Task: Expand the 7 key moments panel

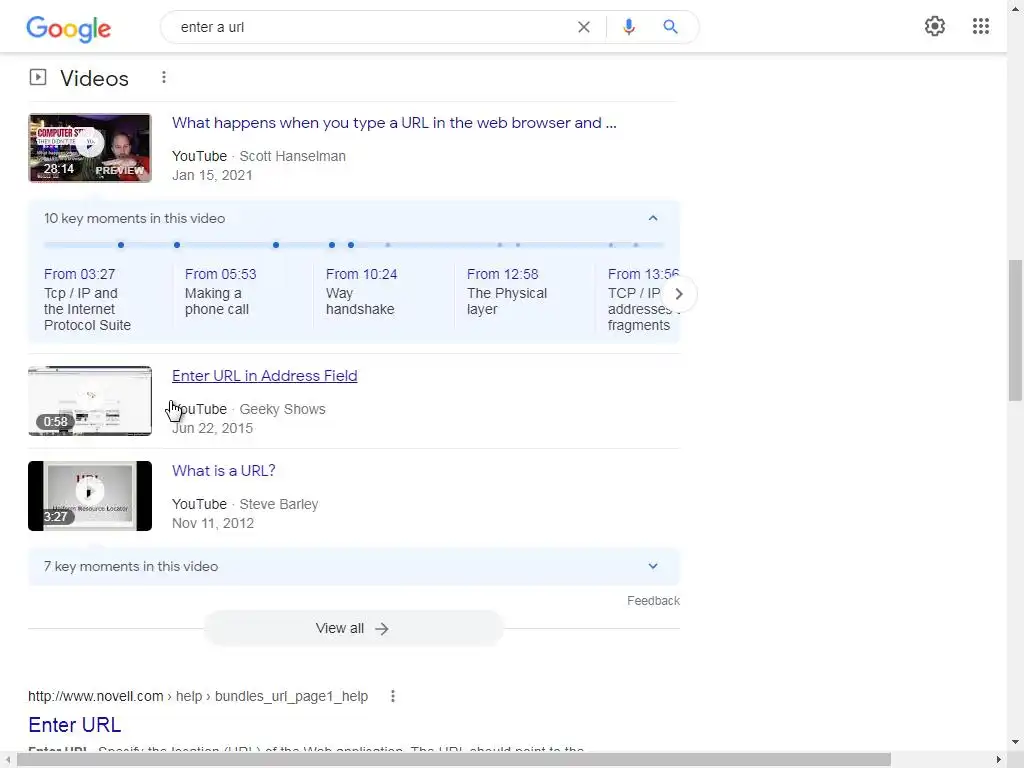Action: click(652, 566)
